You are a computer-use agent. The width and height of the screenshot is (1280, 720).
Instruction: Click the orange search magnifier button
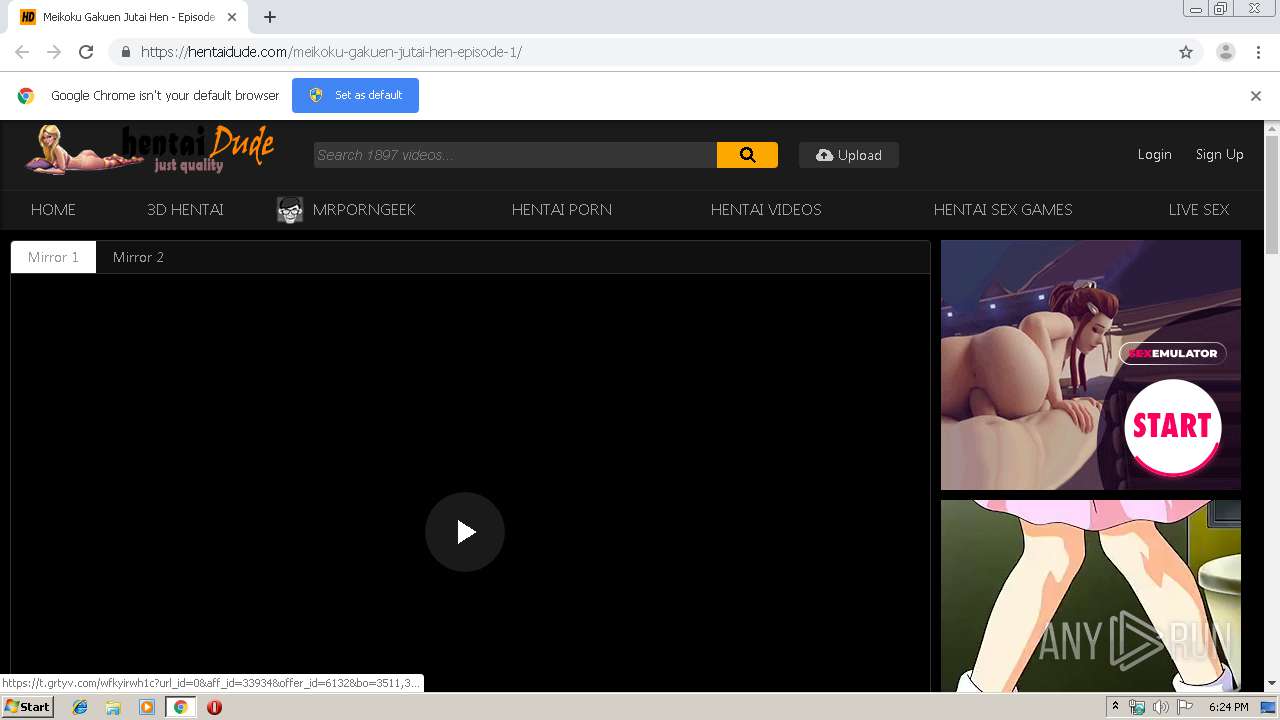pyautogui.click(x=747, y=155)
